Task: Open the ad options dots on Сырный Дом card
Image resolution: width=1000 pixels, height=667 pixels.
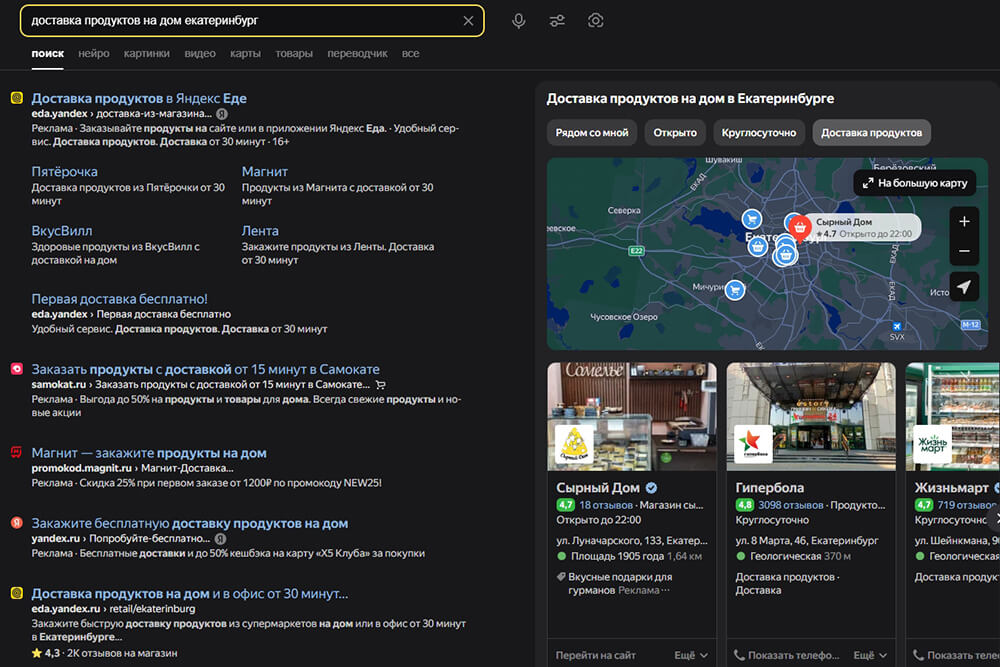Action: click(x=665, y=590)
